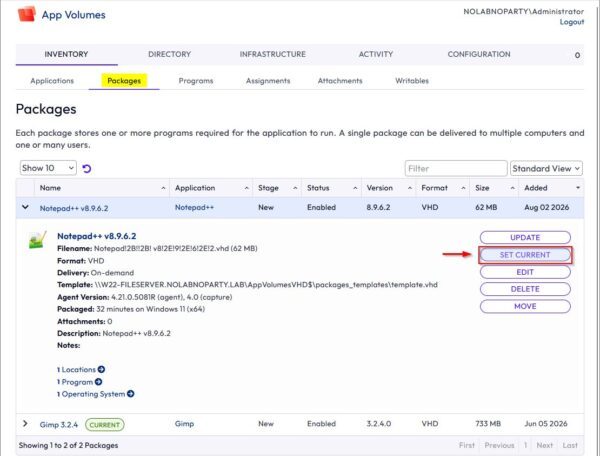Switch to the Writables sub-tab
Screen dimensions: 600x456
tap(412, 81)
